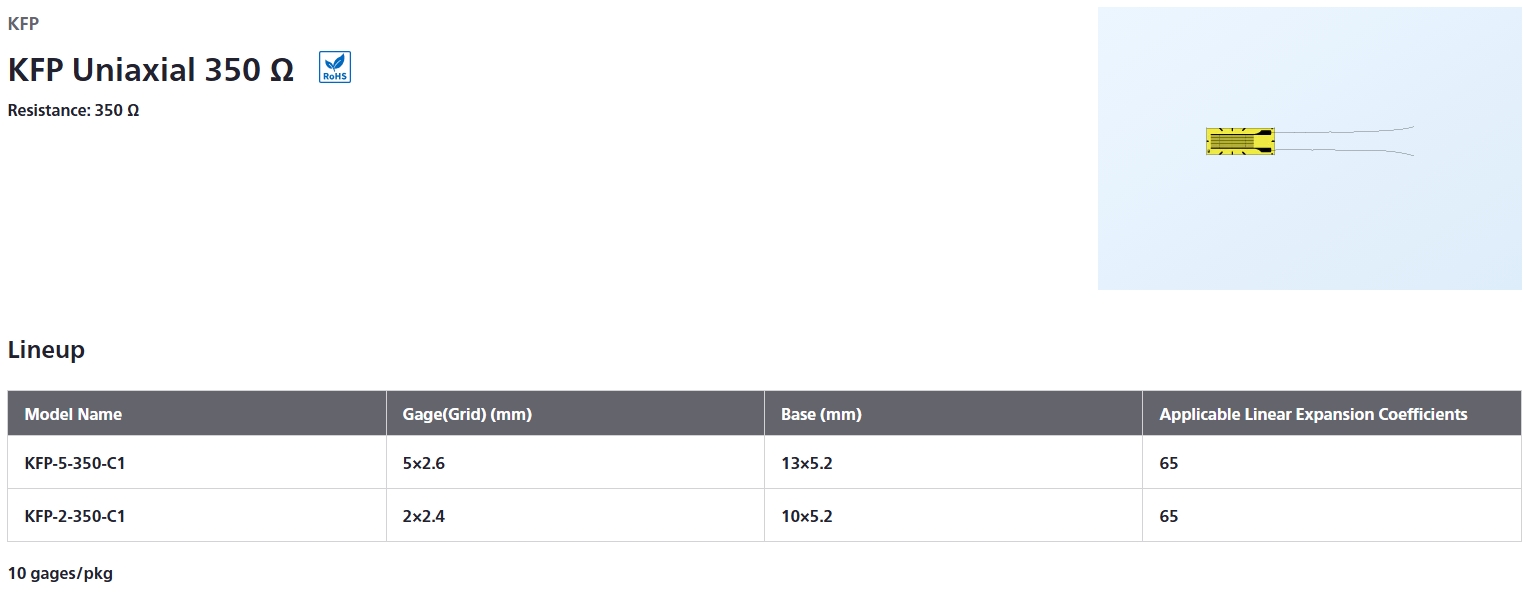Screen dimensions: 1525x604
Task: Click the 5×2.6 gage size cell
Action: click(x=424, y=463)
